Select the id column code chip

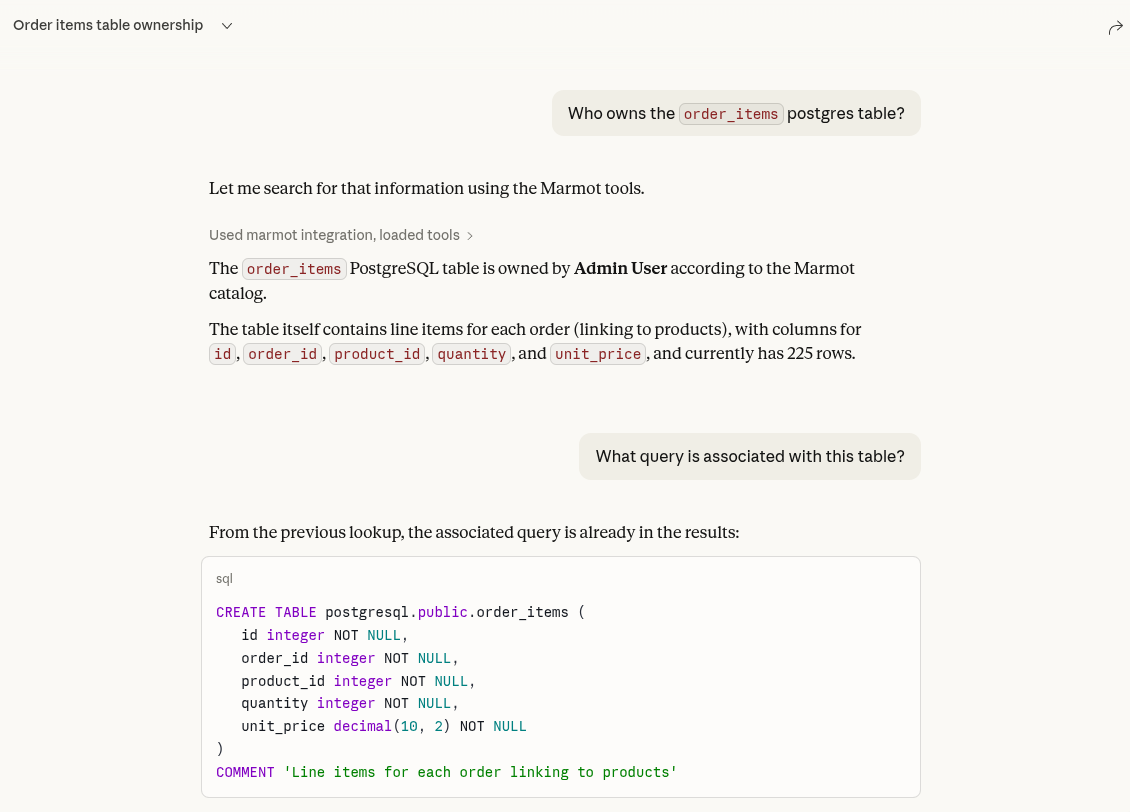[x=221, y=353]
